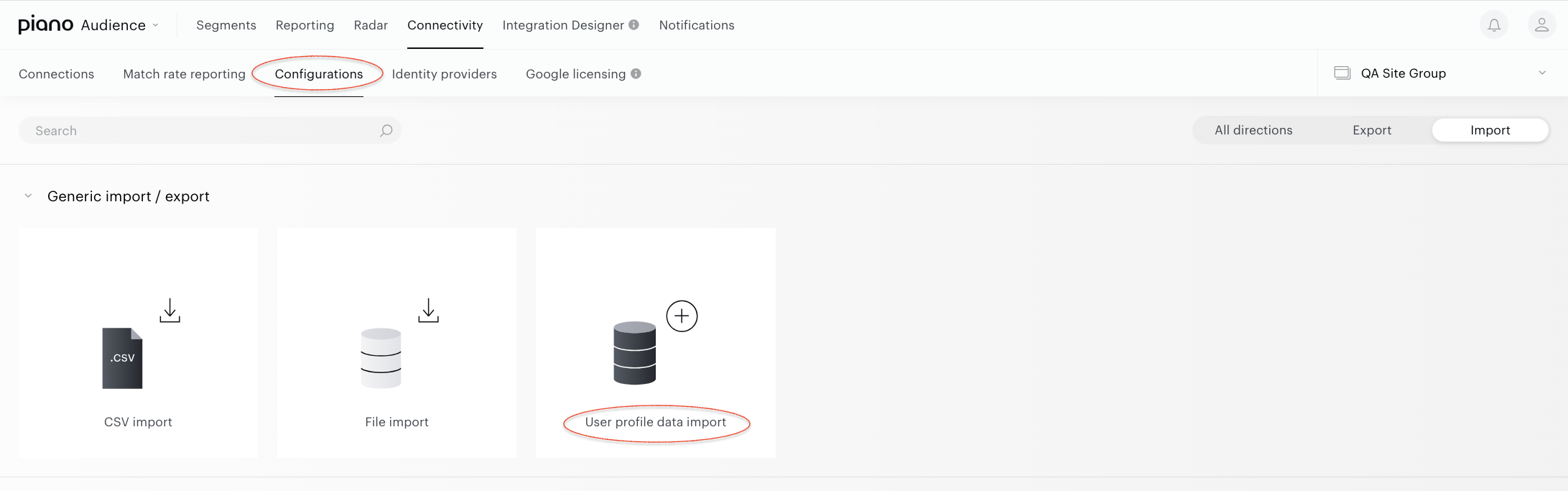Focus the Search input field

pos(210,130)
